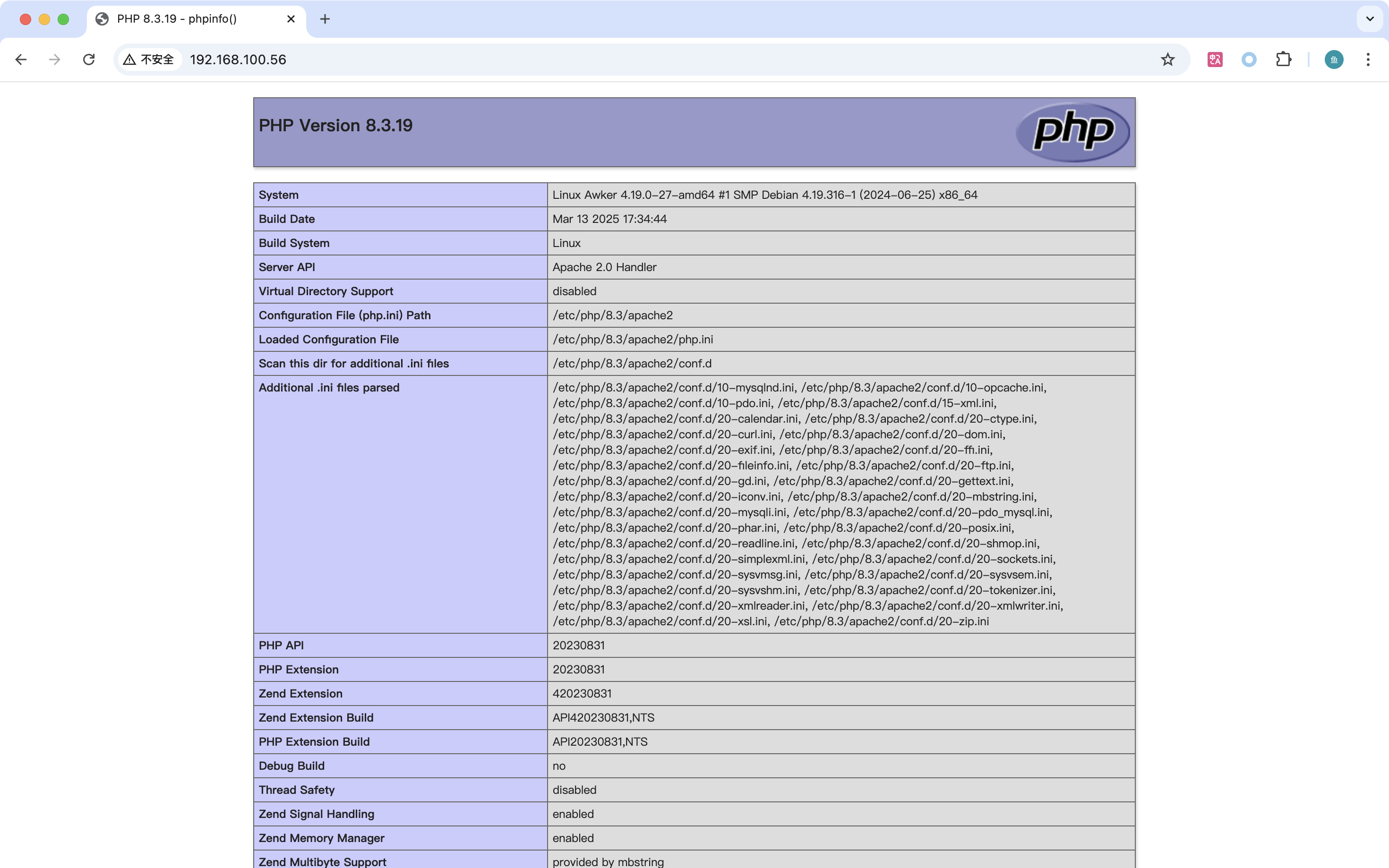Click the Server API label
Screen dimensions: 1389x868
[x=286, y=267]
